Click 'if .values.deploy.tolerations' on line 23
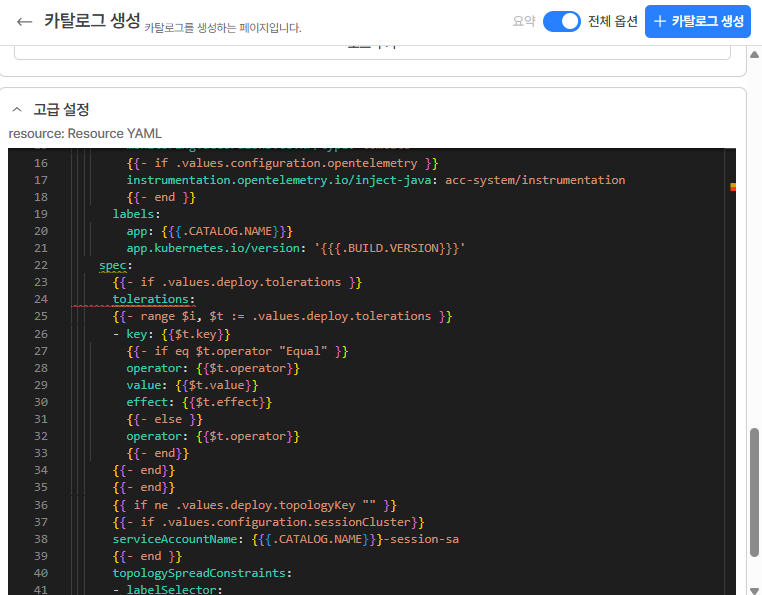This screenshot has height=595, width=762. (x=241, y=282)
